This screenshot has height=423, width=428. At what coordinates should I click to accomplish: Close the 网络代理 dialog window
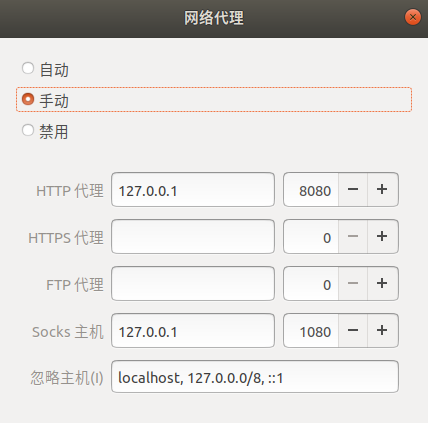(413, 17)
